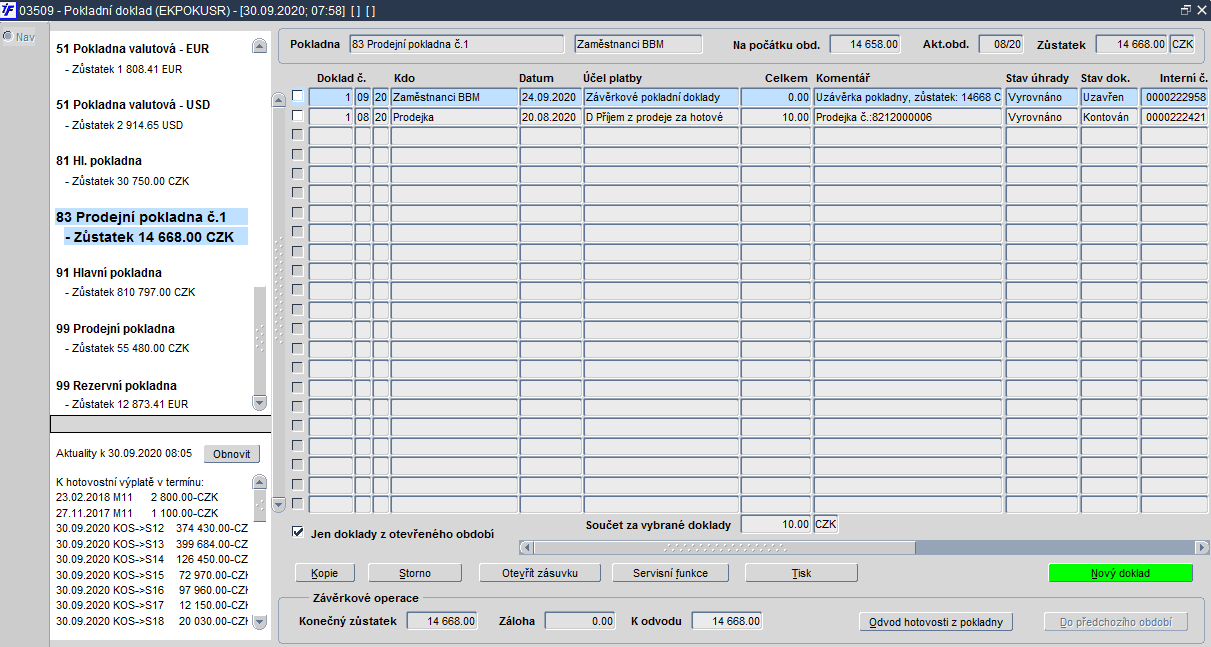Click Otevřít zásuvku button
Image resolution: width=1211 pixels, height=647 pixels.
(541, 573)
